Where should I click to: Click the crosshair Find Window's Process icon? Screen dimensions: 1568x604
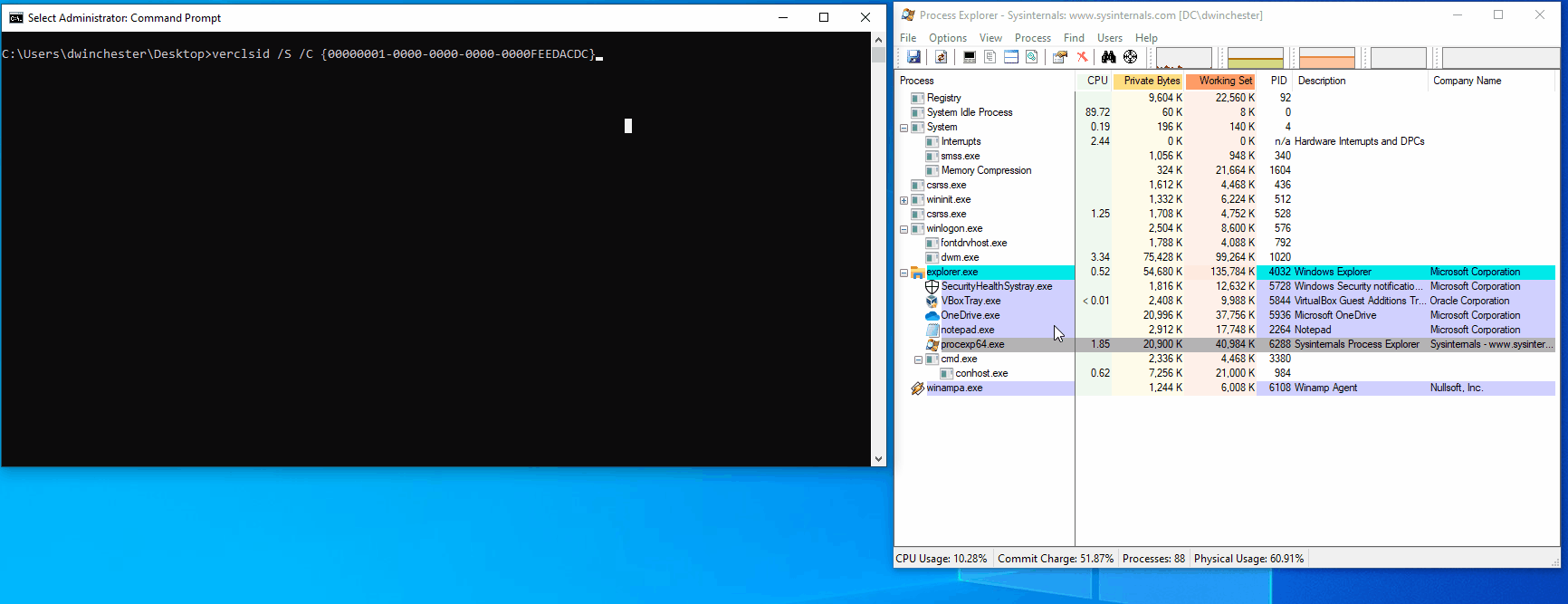click(1131, 57)
